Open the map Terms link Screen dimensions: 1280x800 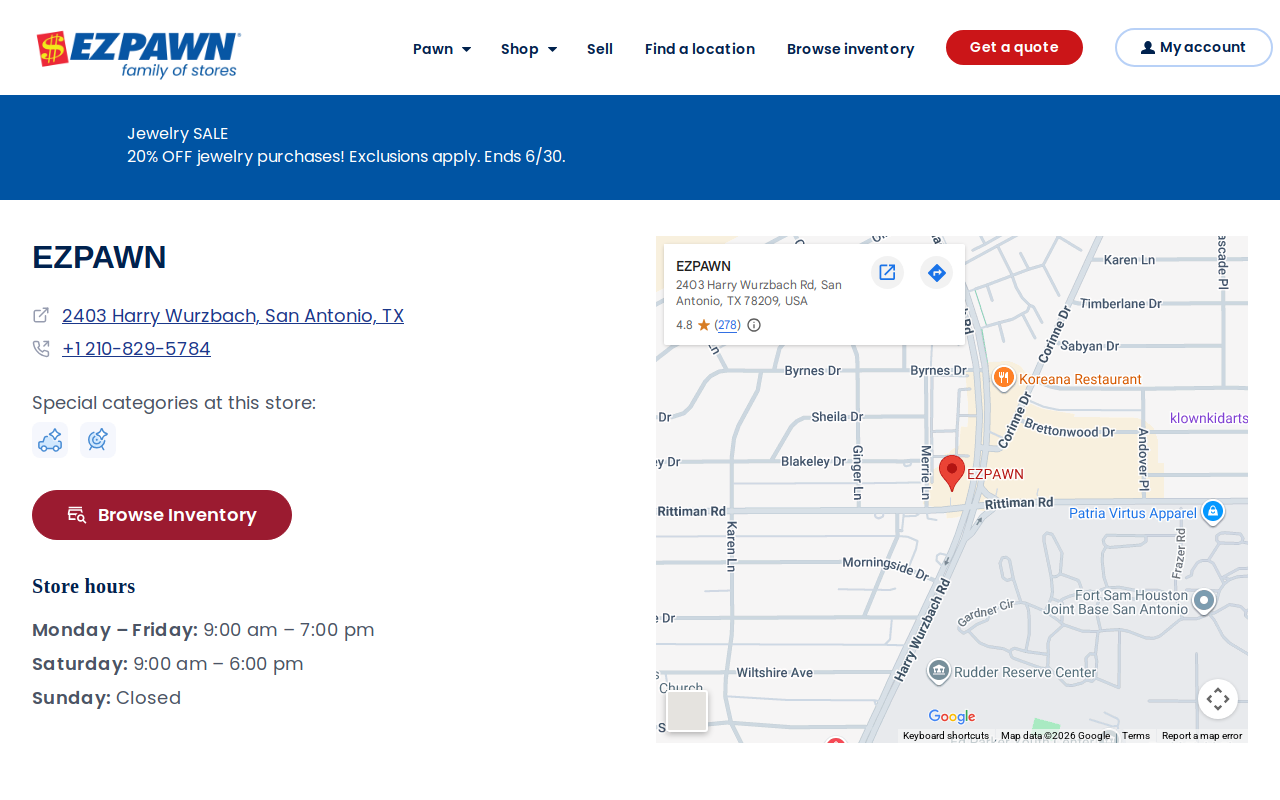pos(1136,736)
